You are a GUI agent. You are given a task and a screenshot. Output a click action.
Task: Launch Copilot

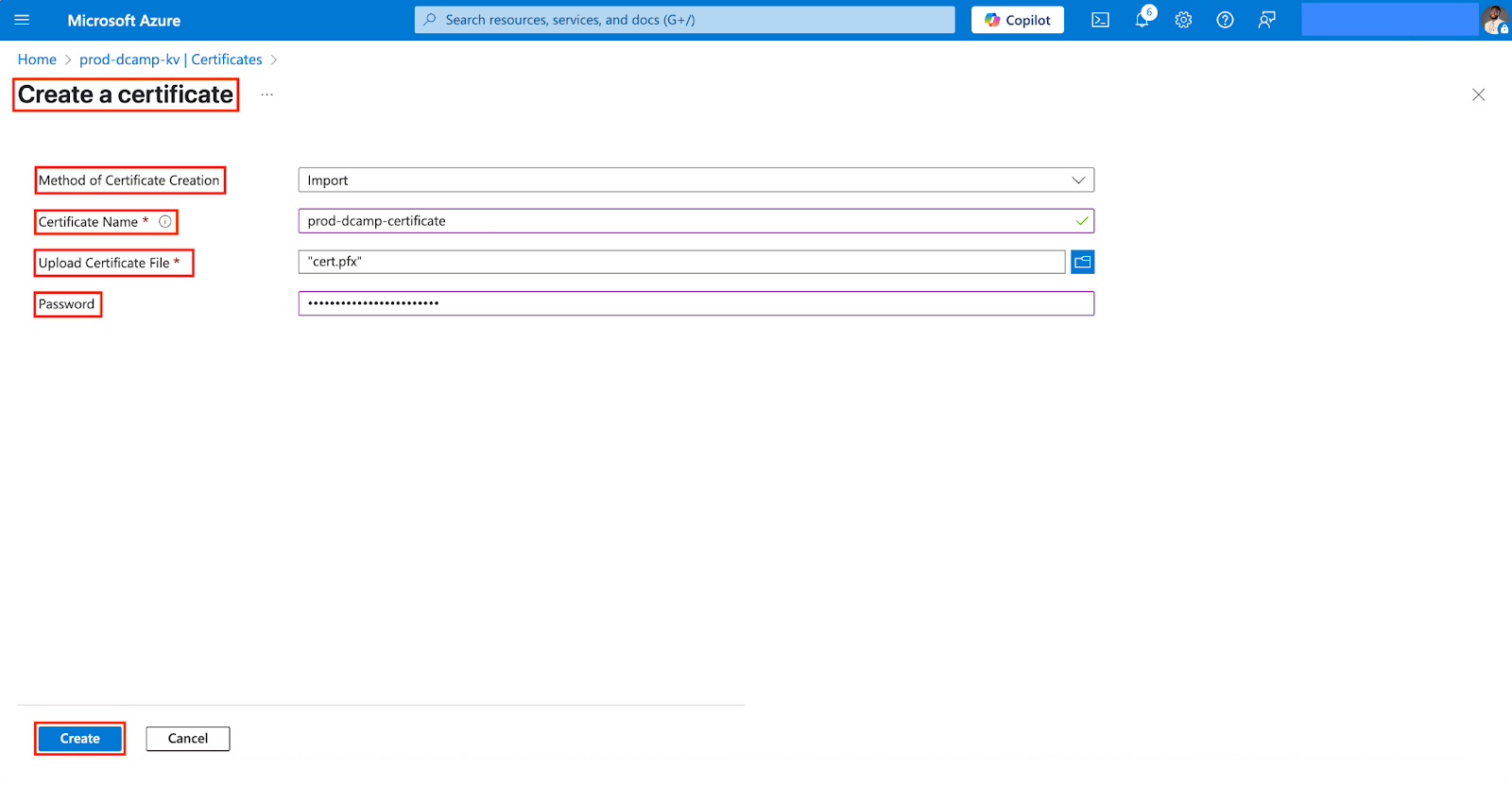click(x=1018, y=20)
